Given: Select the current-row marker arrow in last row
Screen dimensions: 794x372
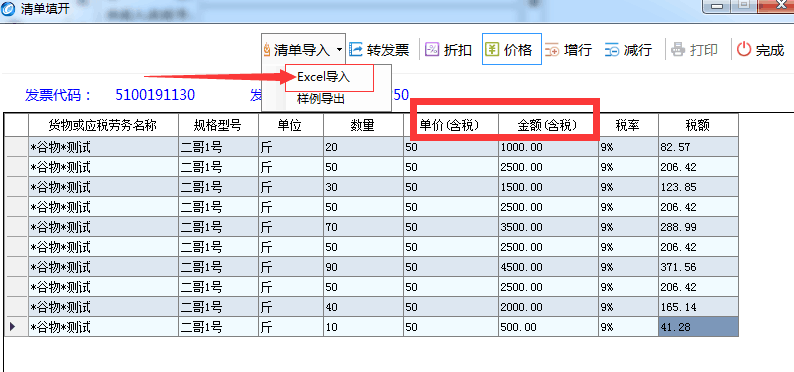Looking at the screenshot, I should [x=13, y=327].
